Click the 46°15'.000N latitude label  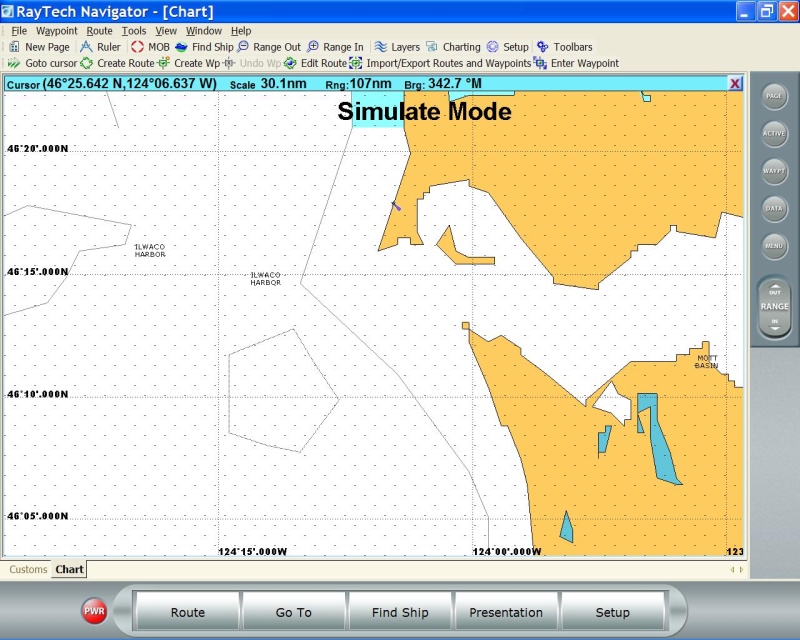(x=37, y=272)
